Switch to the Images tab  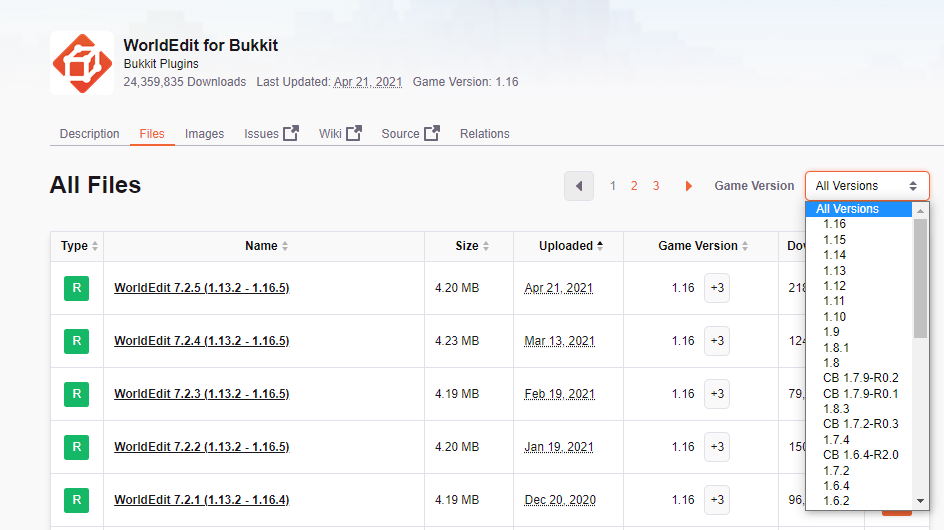coord(205,134)
